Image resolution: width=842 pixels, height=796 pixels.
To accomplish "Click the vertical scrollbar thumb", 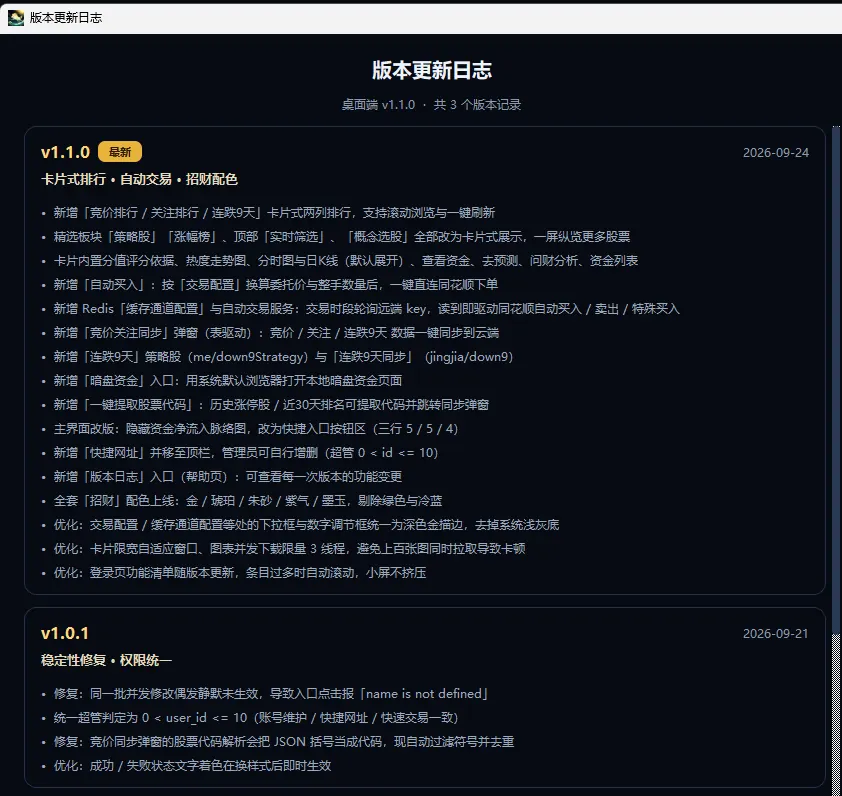I will click(x=836, y=381).
